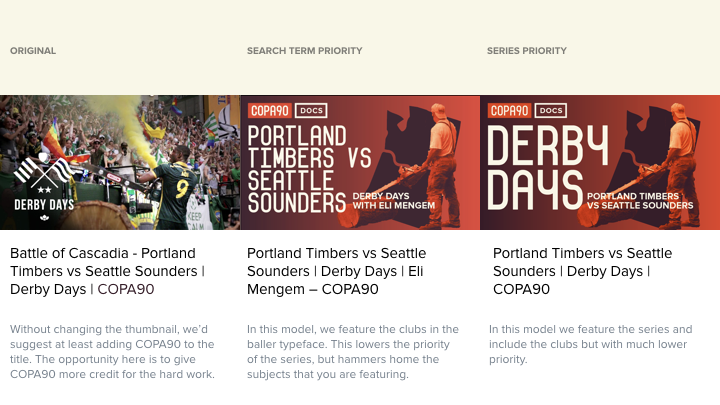Click the purple COPA90 text in original title
The width and height of the screenshot is (720, 405).
126,289
